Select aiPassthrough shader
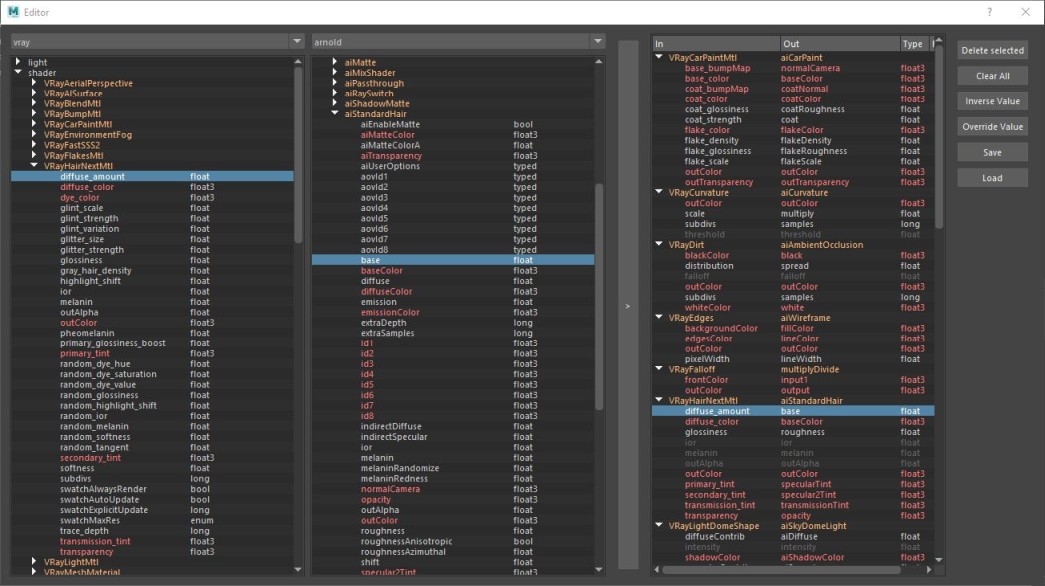 tap(374, 83)
